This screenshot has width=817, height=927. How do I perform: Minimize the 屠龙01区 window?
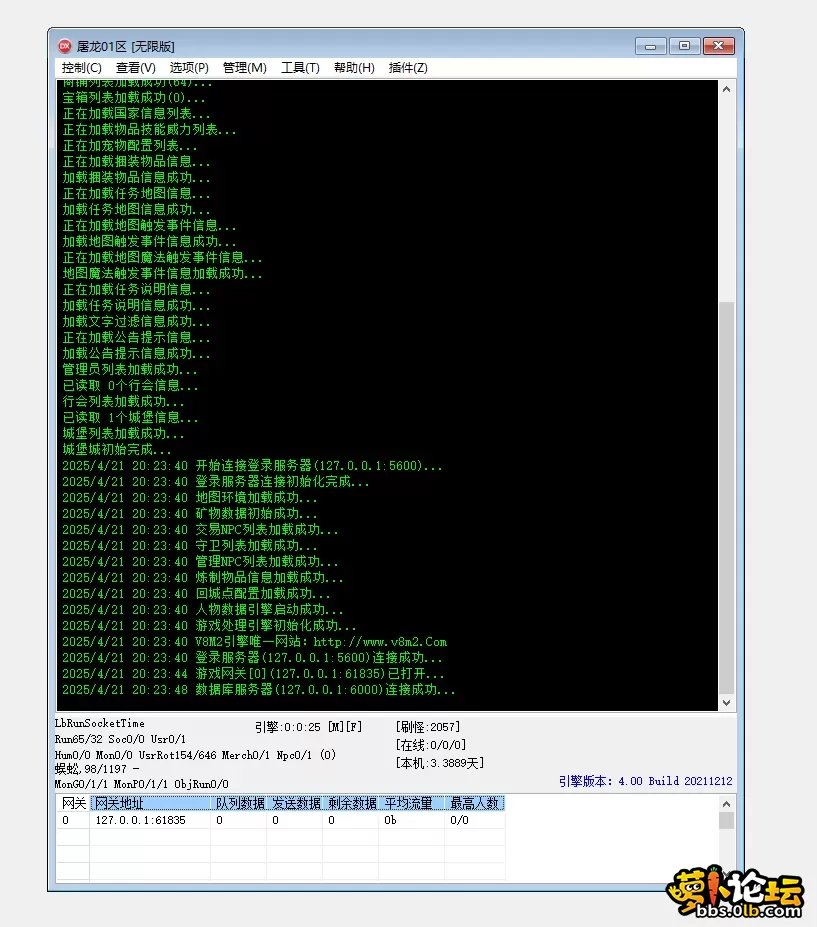[650, 46]
